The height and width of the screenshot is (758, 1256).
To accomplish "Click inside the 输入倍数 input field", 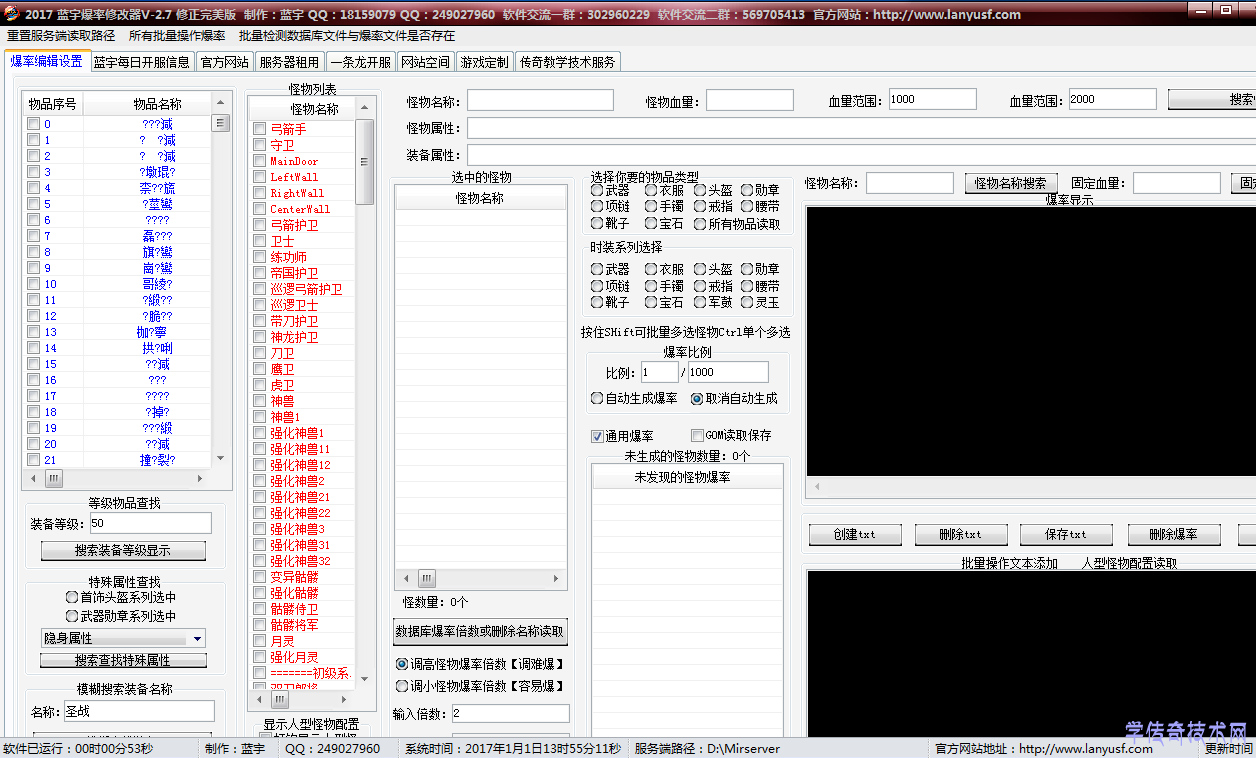I will tap(510, 713).
